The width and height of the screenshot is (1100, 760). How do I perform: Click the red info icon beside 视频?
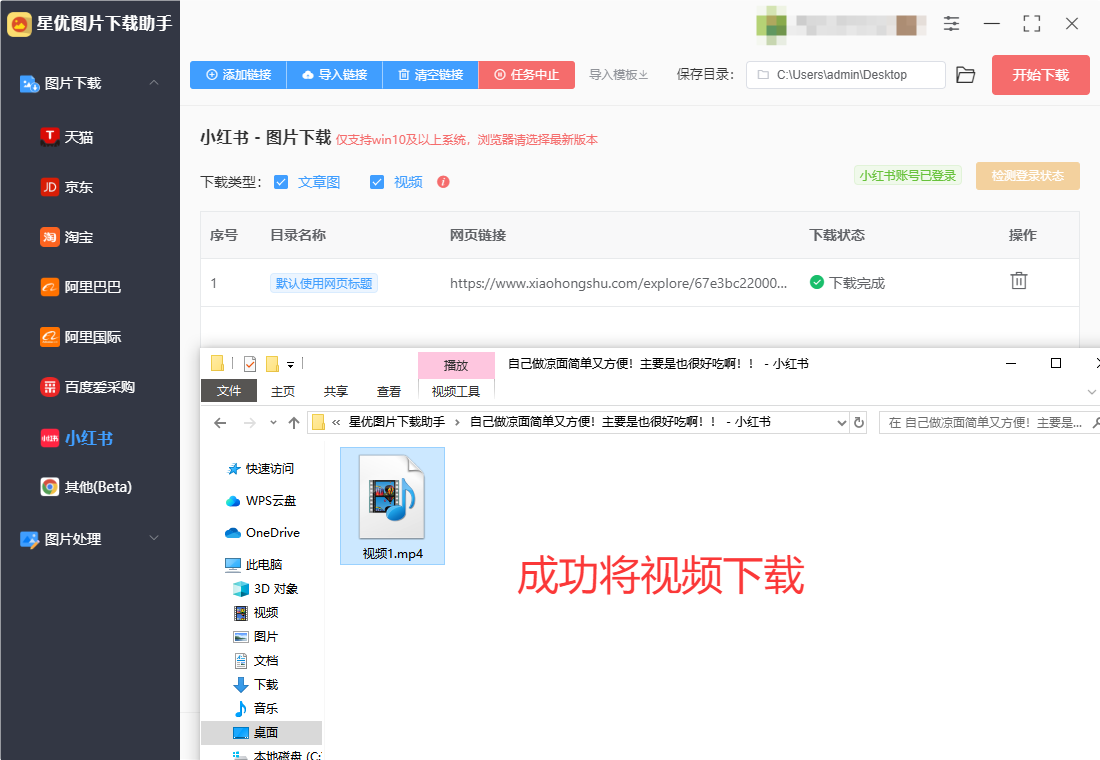tap(443, 182)
